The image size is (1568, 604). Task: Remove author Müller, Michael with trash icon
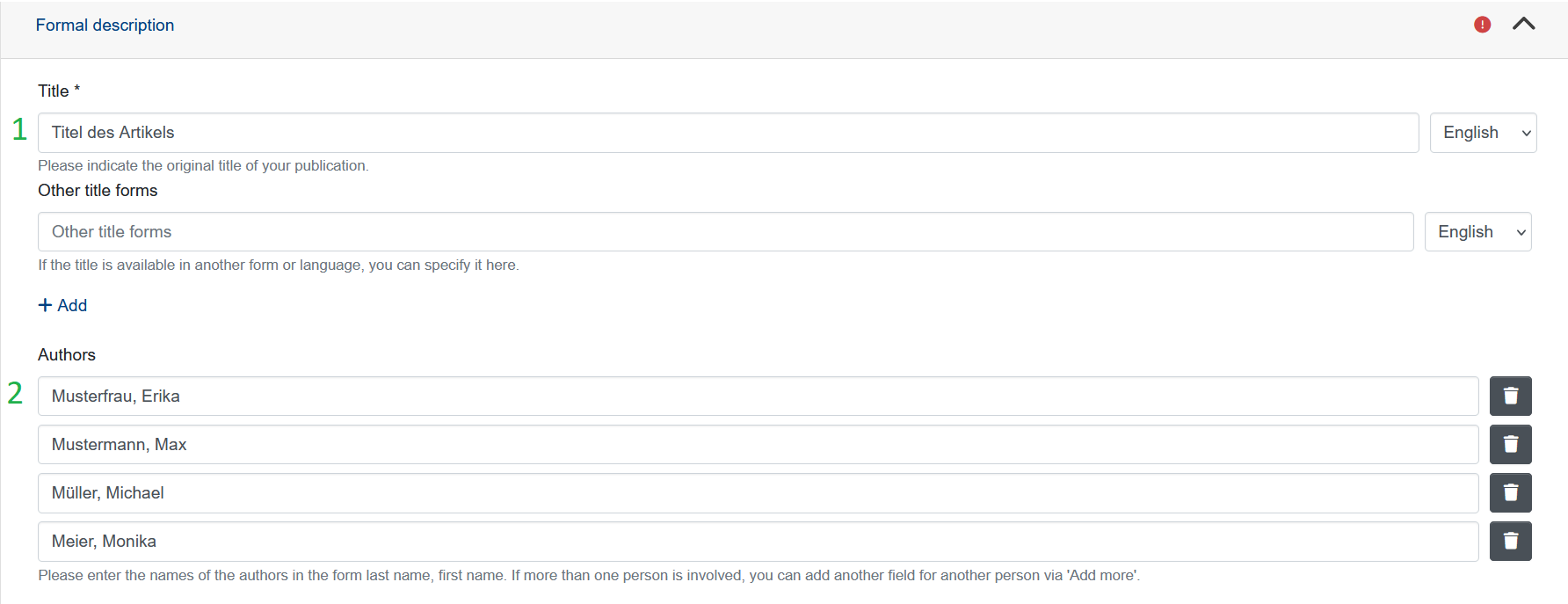(x=1510, y=493)
